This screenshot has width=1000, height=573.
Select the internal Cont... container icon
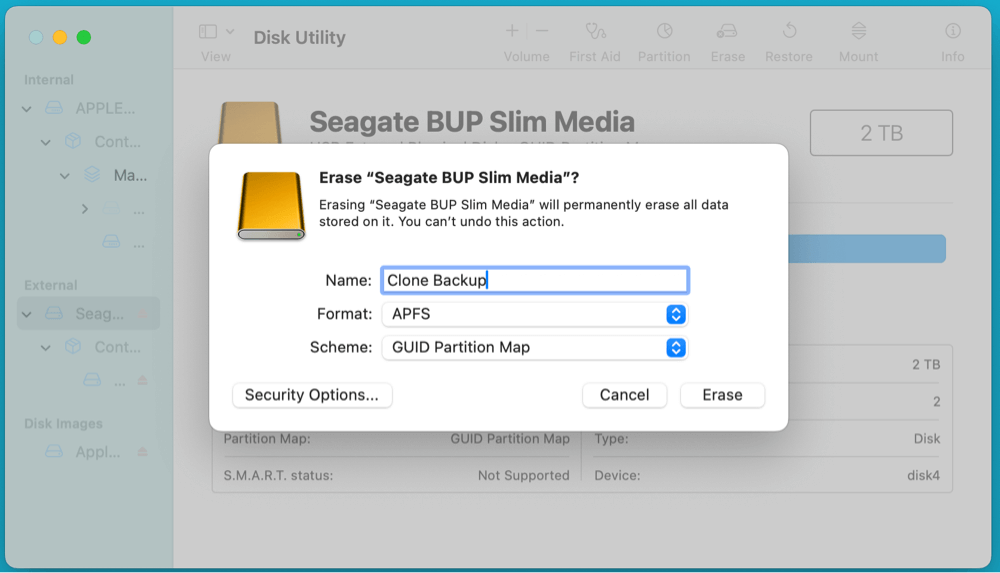click(73, 141)
